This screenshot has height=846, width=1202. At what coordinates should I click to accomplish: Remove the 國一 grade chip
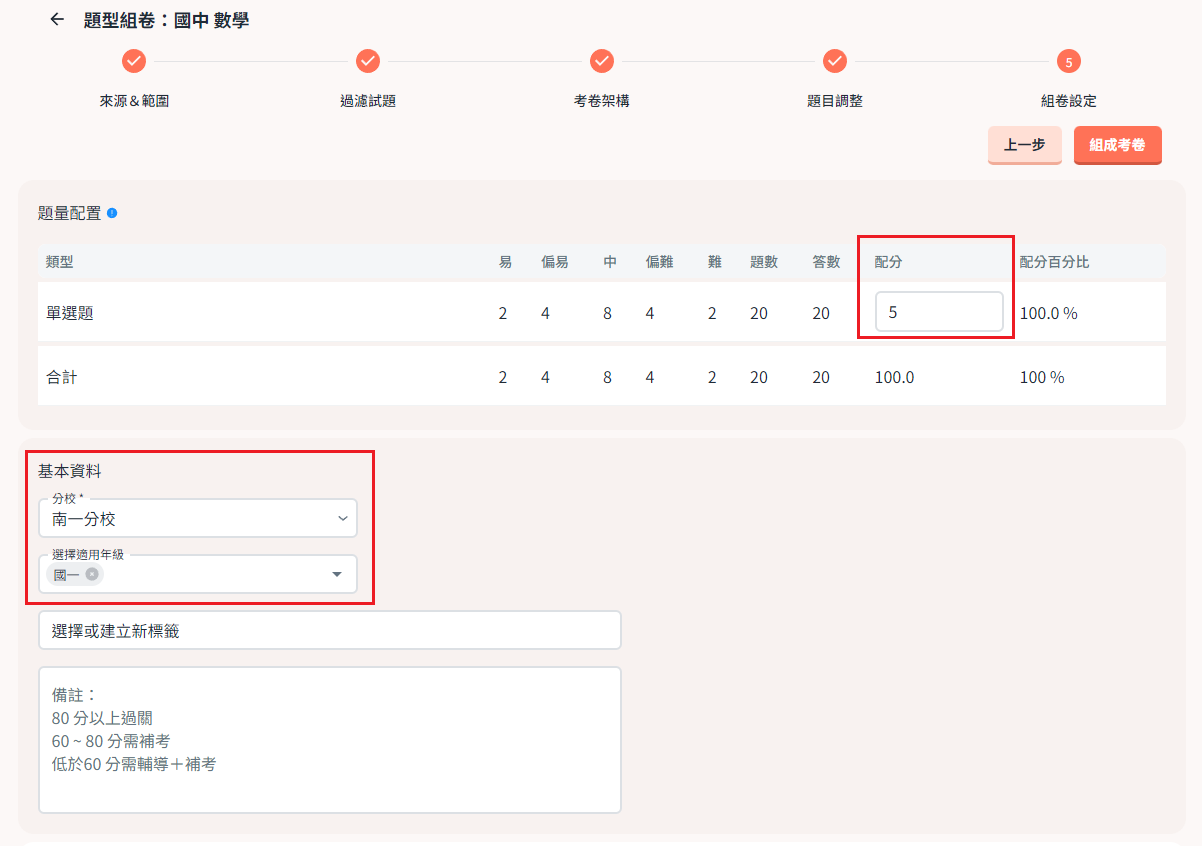pos(92,574)
